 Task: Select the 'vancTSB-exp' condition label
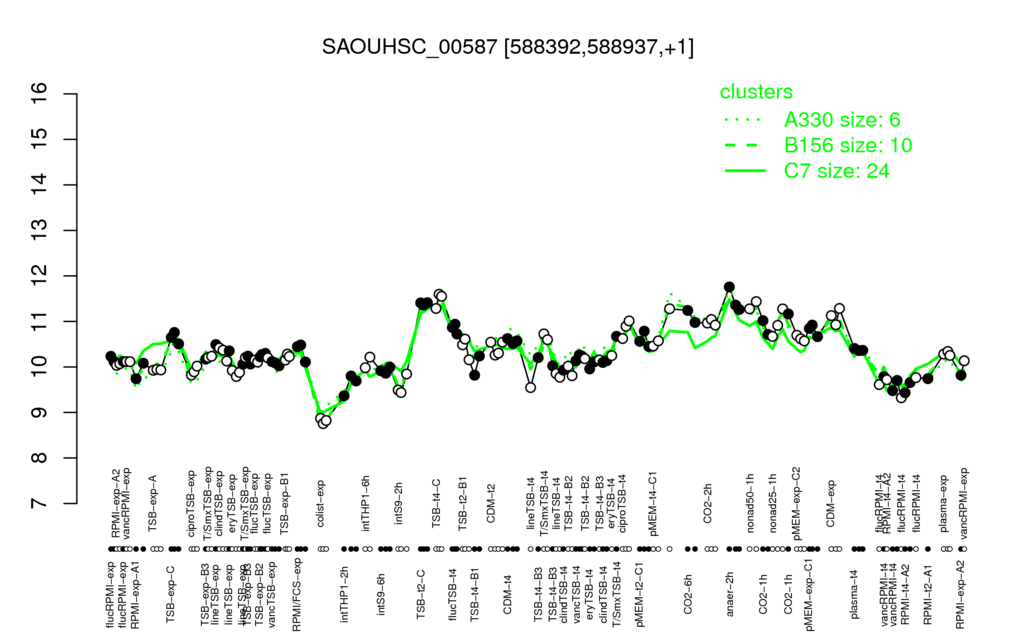273,593
